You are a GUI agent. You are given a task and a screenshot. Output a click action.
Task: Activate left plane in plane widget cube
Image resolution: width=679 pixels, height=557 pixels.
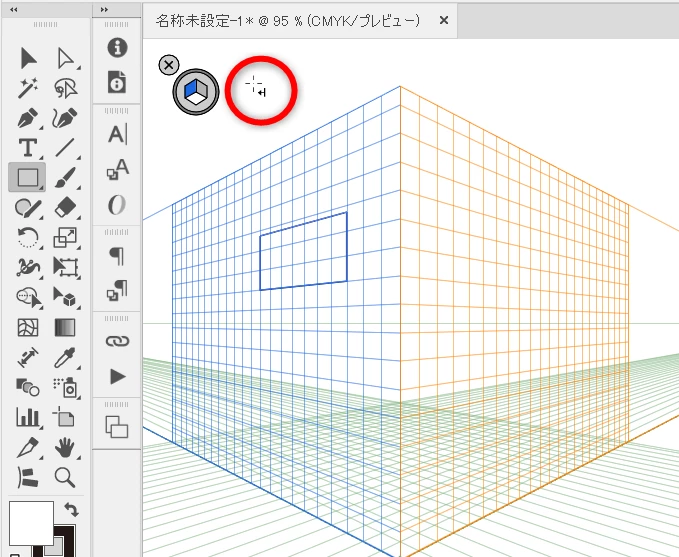pyautogui.click(x=190, y=89)
